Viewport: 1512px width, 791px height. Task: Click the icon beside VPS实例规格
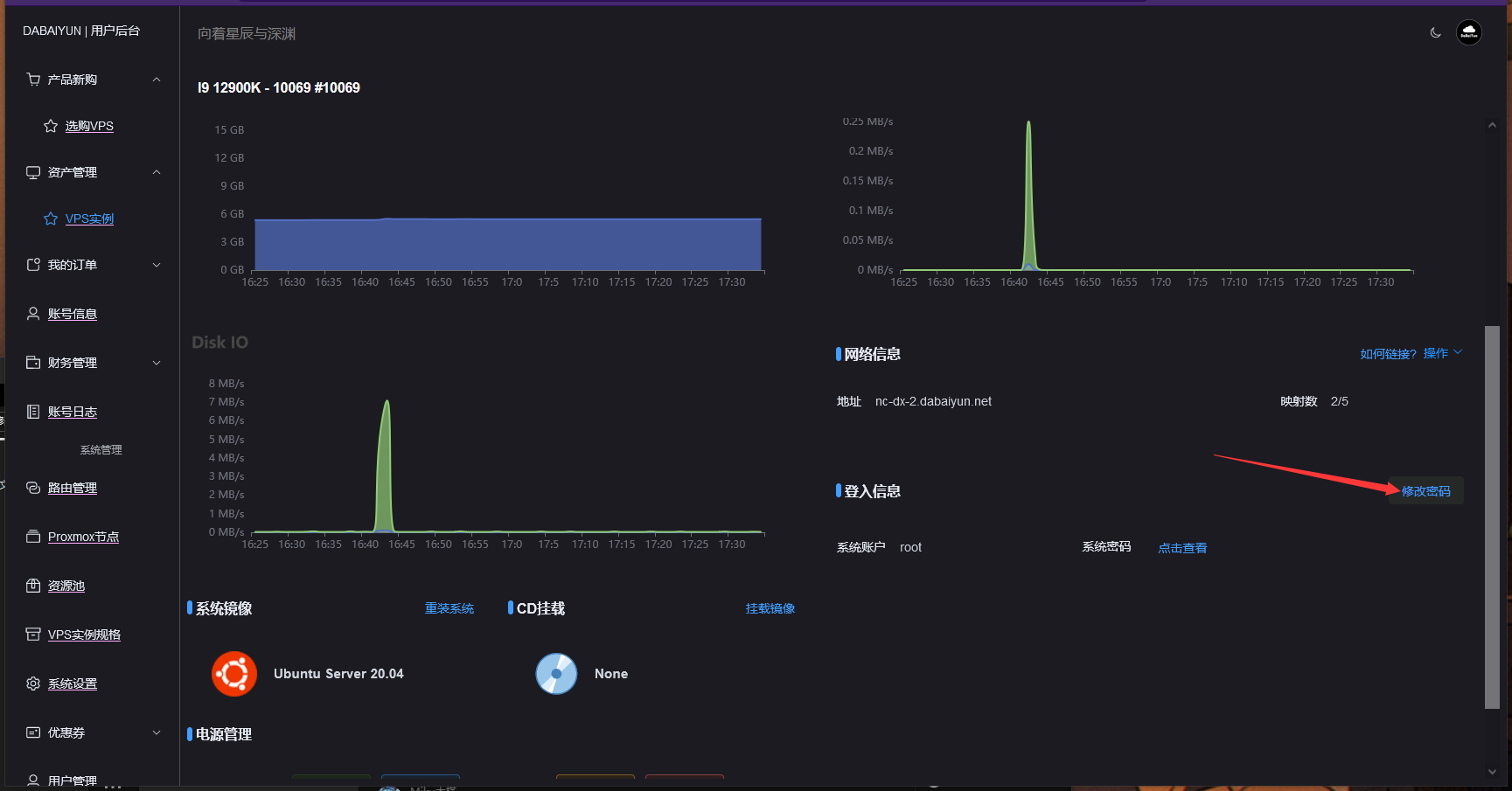coord(33,635)
